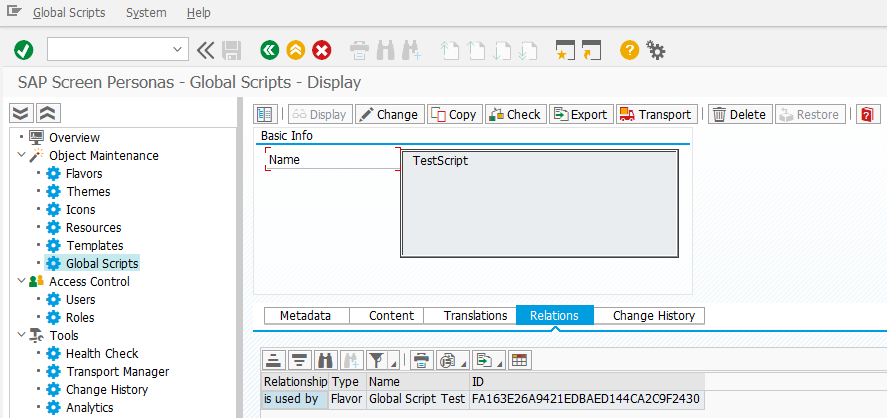887x418 pixels.
Task: Open the SAP window menu icon
Action: 14,11
